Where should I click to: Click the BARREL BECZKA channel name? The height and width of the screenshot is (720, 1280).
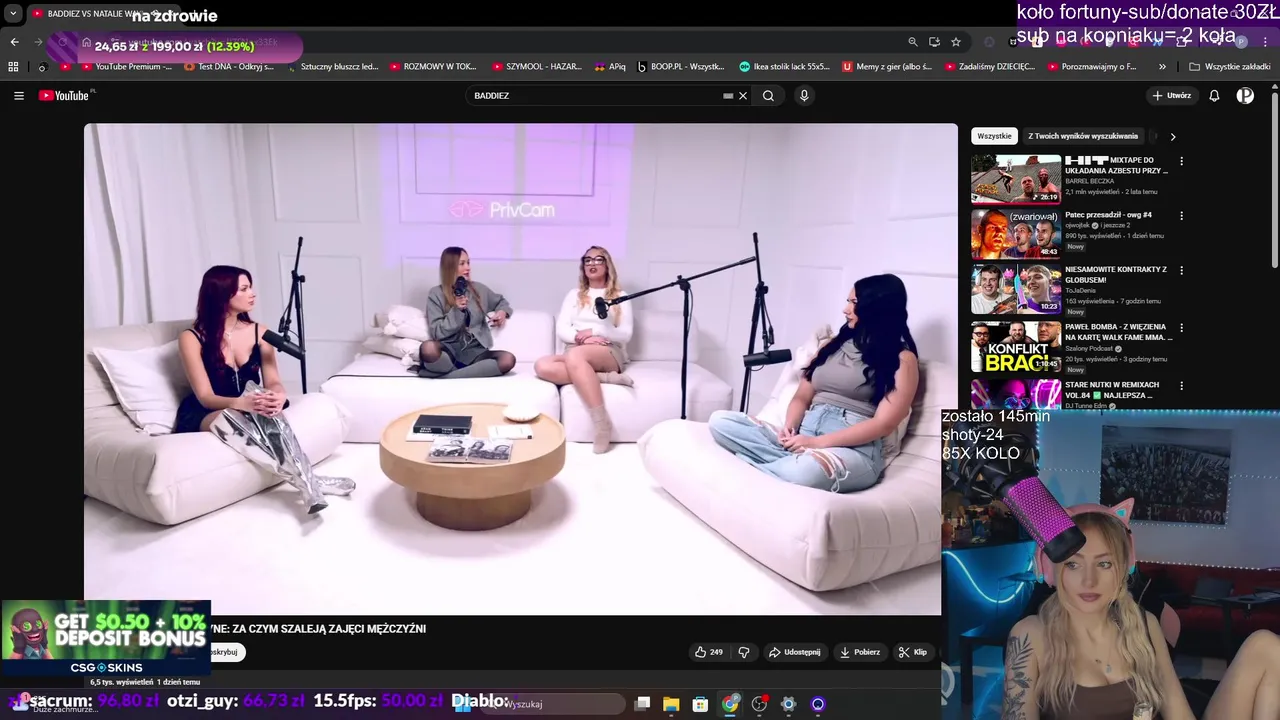point(1089,181)
